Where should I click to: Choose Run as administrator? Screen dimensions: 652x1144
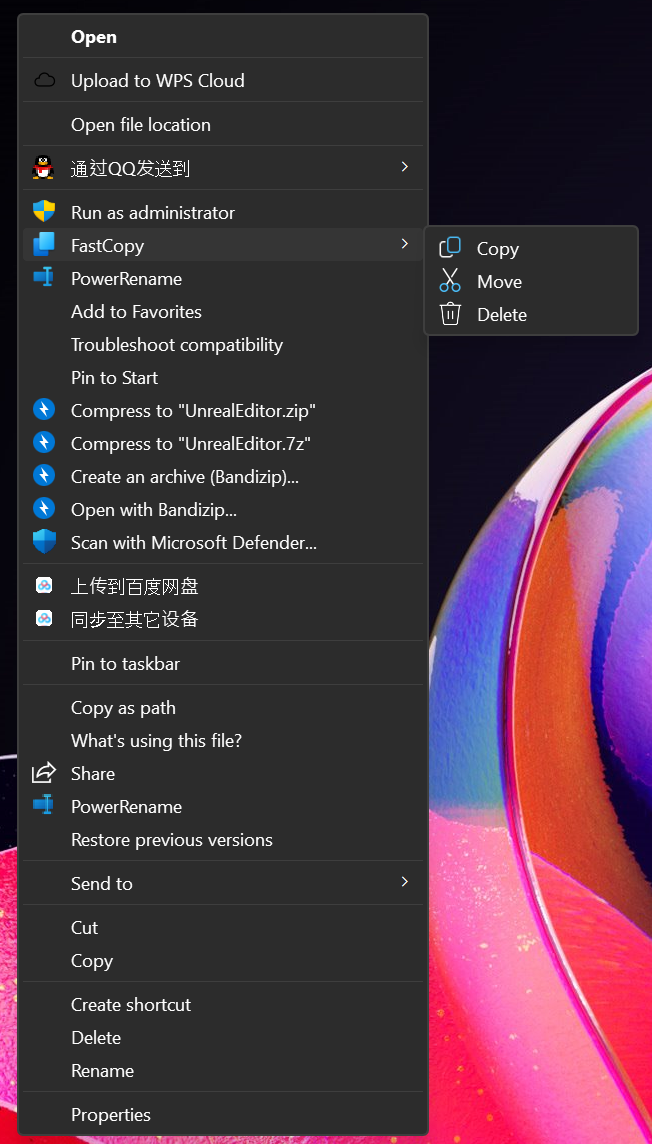tap(223, 212)
